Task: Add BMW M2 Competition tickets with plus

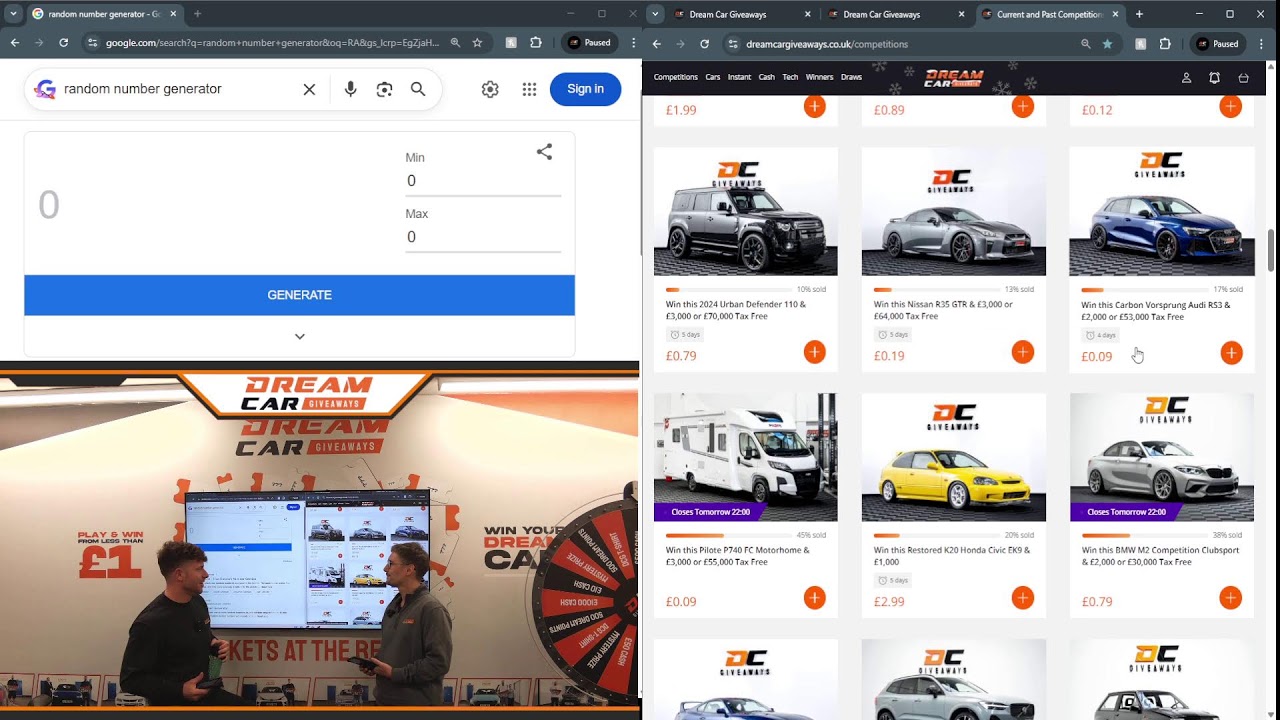Action: pyautogui.click(x=1231, y=598)
